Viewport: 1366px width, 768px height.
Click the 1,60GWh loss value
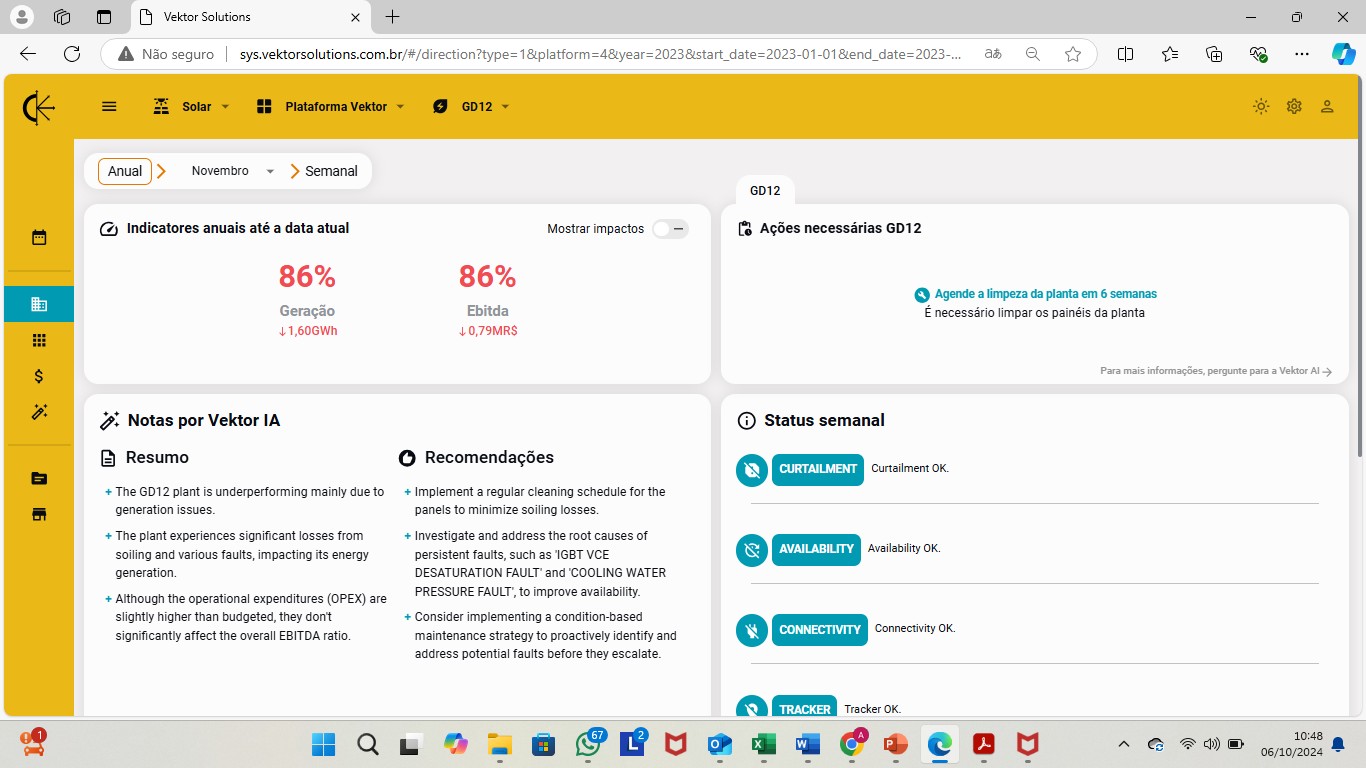[308, 331]
